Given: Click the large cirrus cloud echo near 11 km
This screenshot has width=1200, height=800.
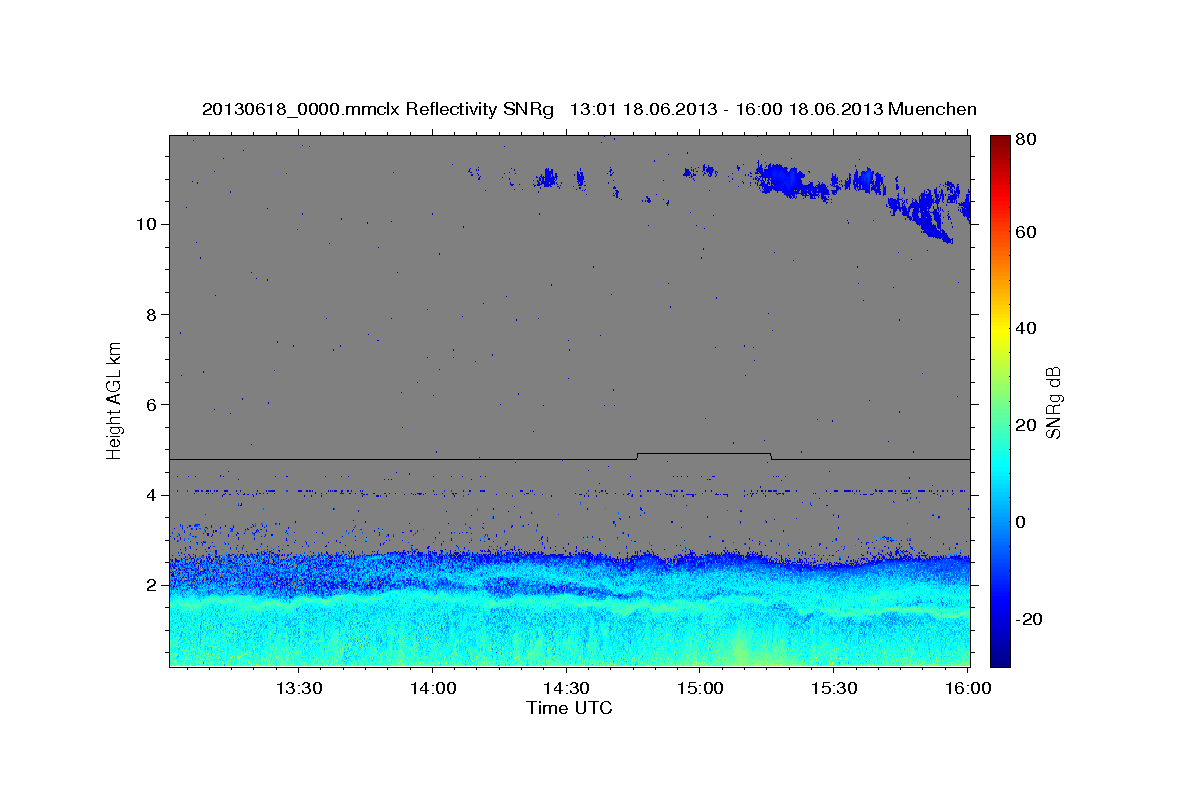Looking at the screenshot, I should pyautogui.click(x=790, y=180).
